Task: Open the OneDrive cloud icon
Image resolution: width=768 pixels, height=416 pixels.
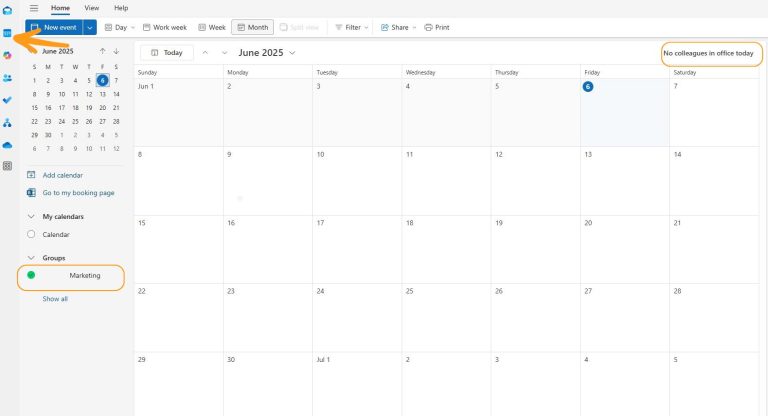Action: (x=7, y=145)
